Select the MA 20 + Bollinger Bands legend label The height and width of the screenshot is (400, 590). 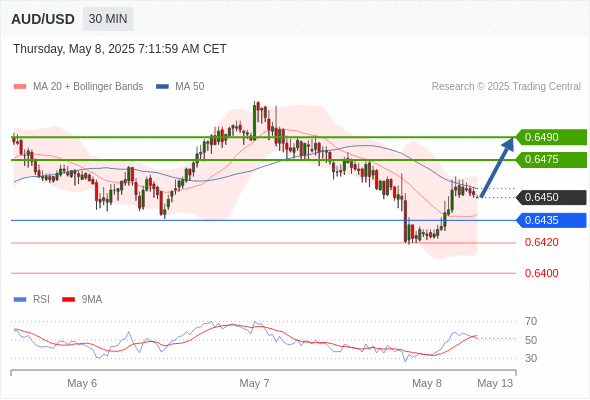[x=88, y=87]
